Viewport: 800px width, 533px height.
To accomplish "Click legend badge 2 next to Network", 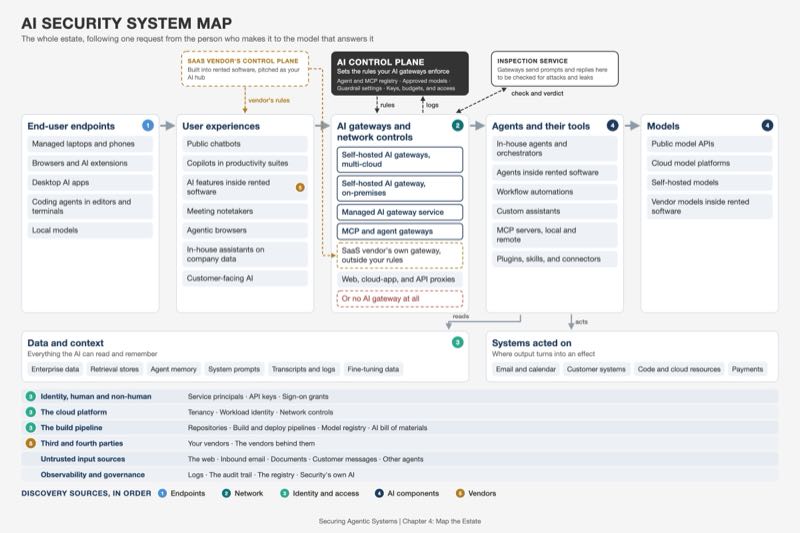I will tap(226, 493).
